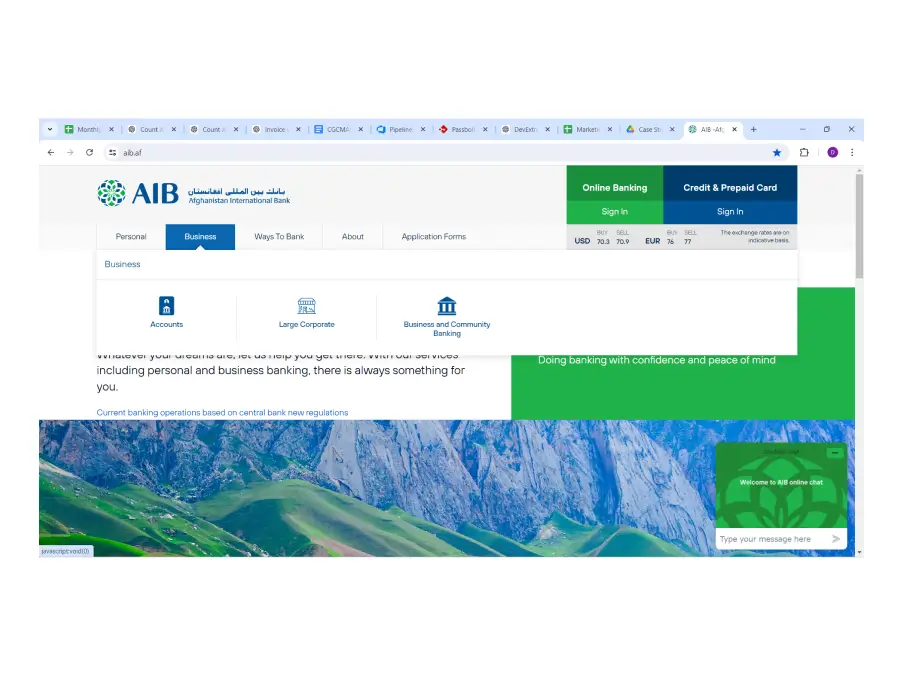Click Sign In under Credit & Prepaid Card

tap(729, 212)
